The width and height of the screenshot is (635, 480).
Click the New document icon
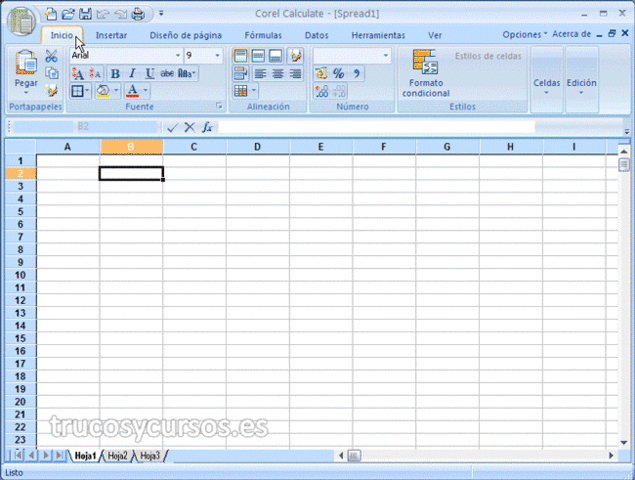(x=51, y=14)
